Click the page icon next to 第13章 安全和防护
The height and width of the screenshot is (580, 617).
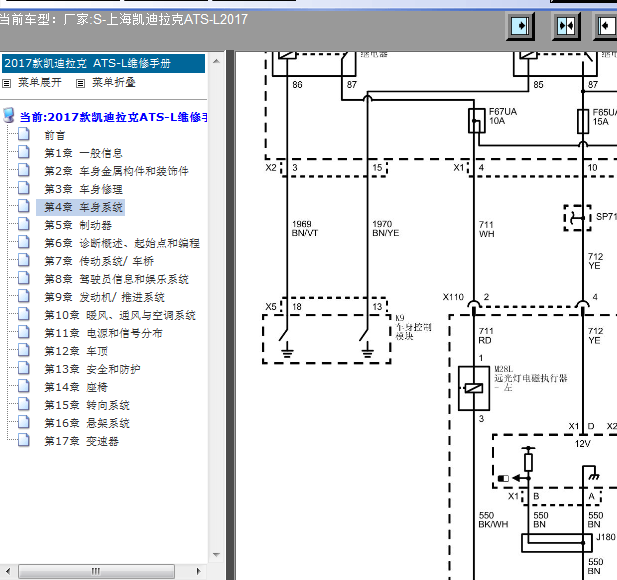click(24, 368)
